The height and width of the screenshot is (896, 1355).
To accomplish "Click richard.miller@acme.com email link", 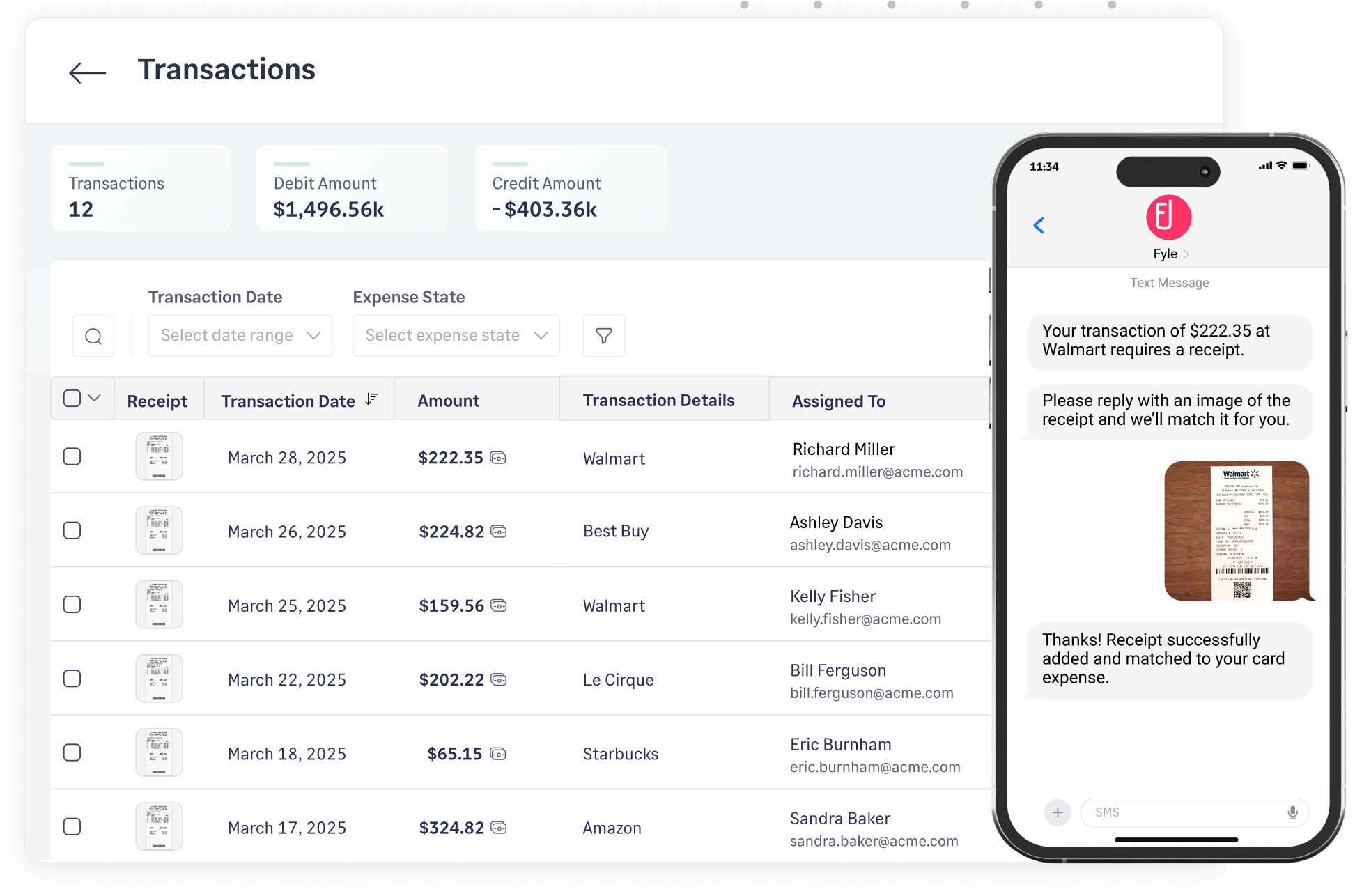I will pos(877,472).
